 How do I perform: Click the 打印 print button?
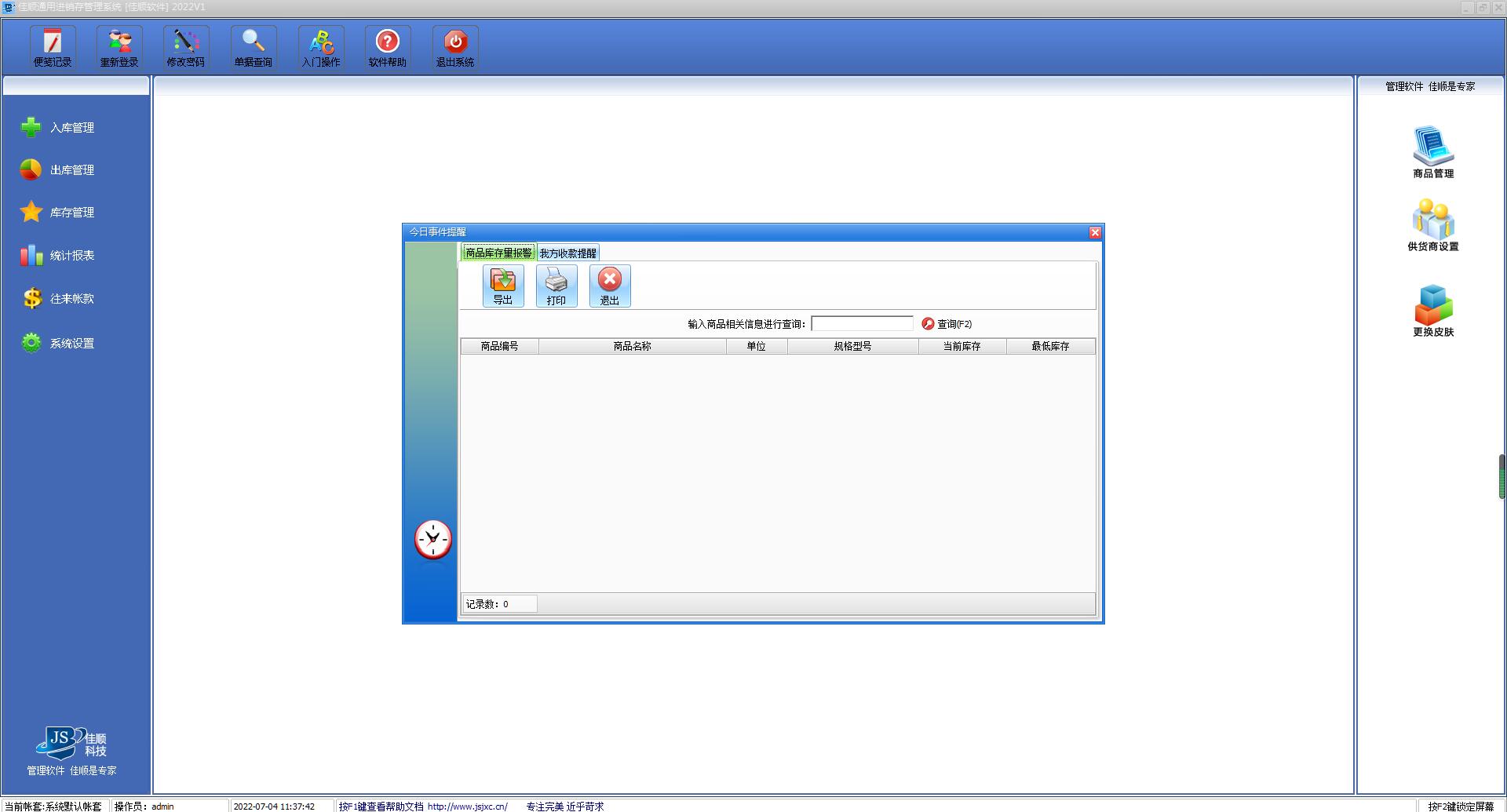556,286
